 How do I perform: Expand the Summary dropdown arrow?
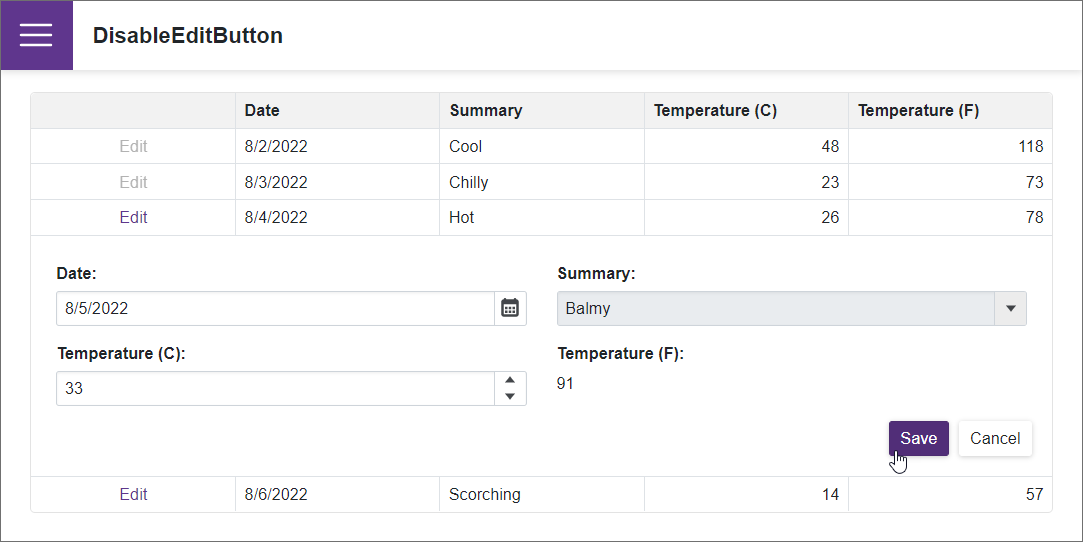pyautogui.click(x=1010, y=308)
